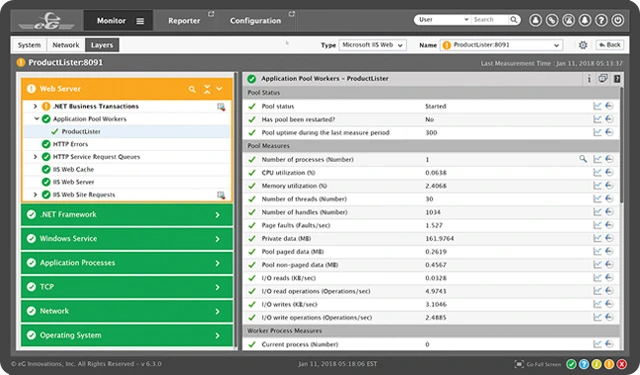Open graph icon for Private data row
The image size is (640, 375).
click(x=597, y=238)
